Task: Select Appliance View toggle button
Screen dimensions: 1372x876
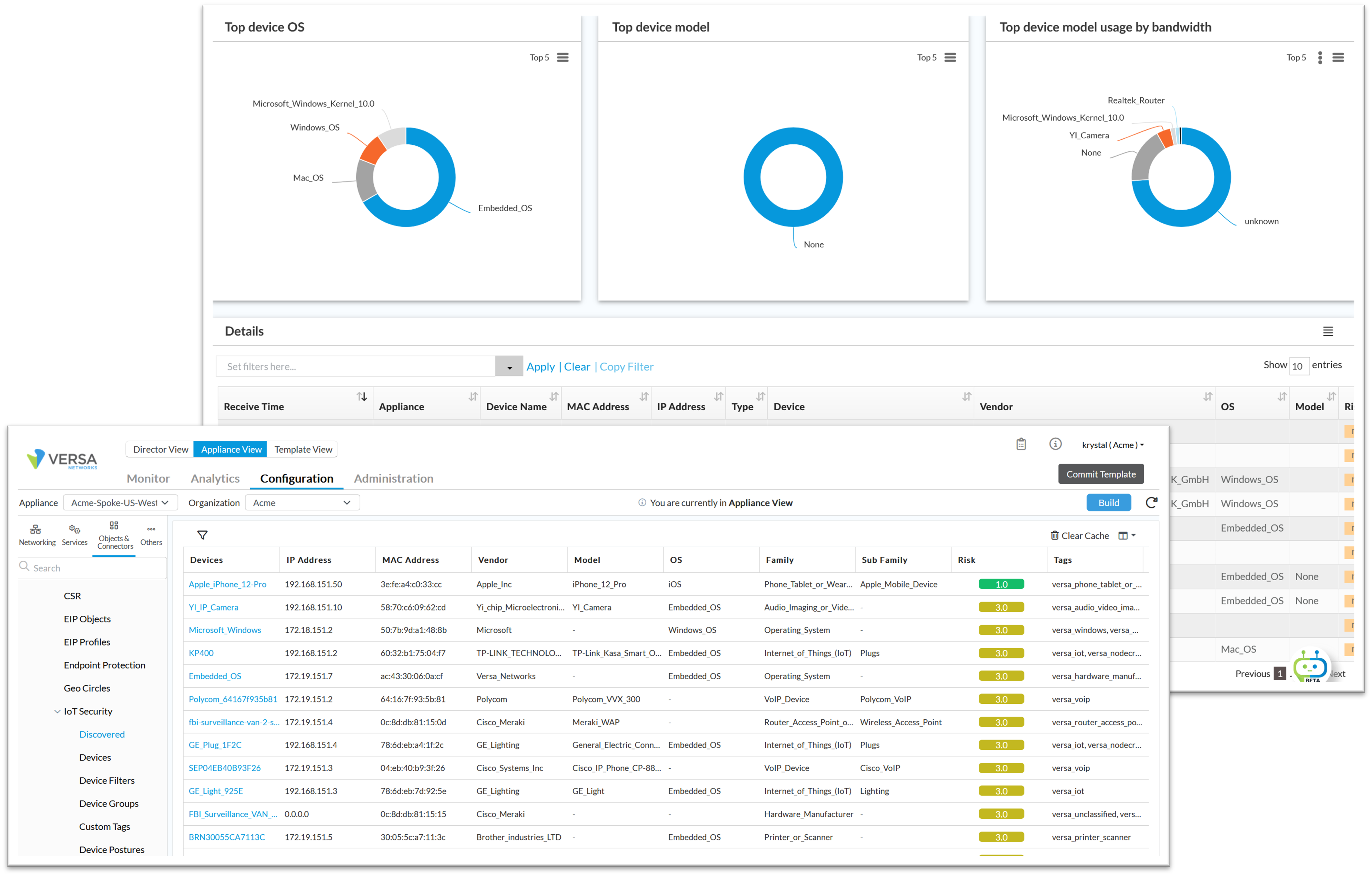Action: 231,449
